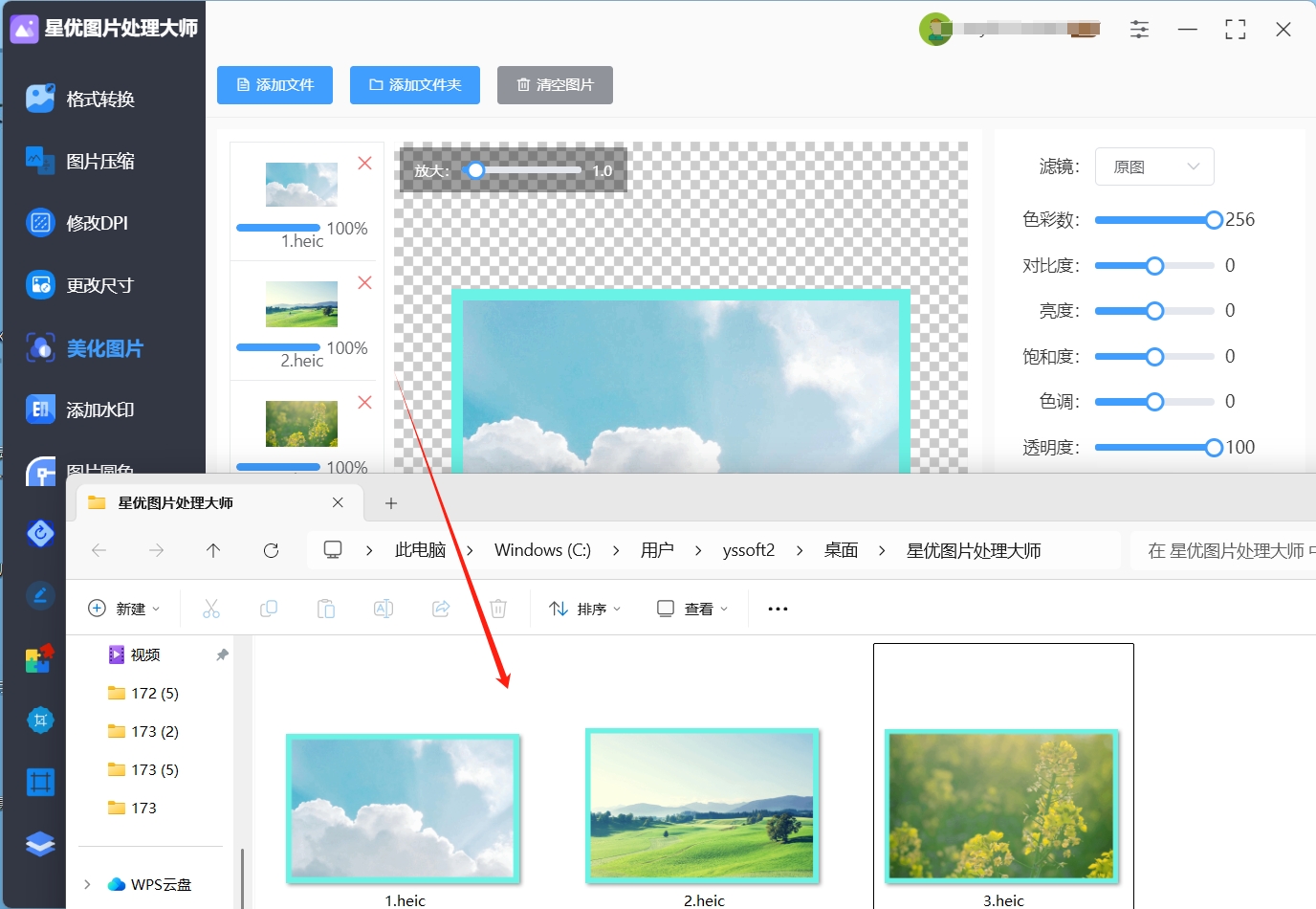Click the 桌面 breadcrumb
This screenshot has height=909, width=1316.
[x=842, y=550]
